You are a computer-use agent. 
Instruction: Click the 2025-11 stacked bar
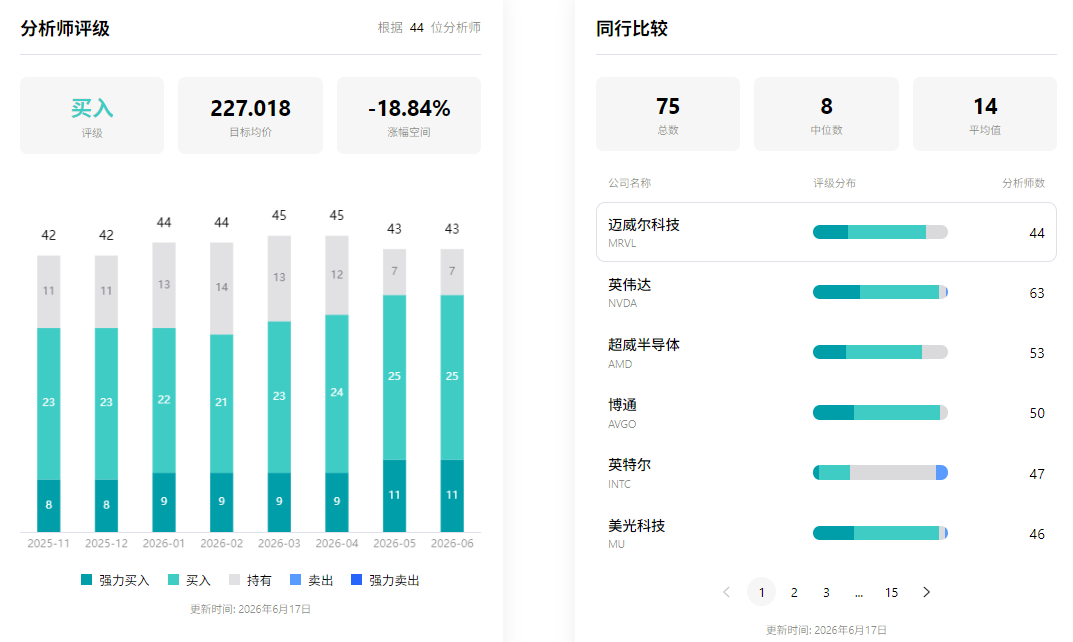click(x=49, y=394)
